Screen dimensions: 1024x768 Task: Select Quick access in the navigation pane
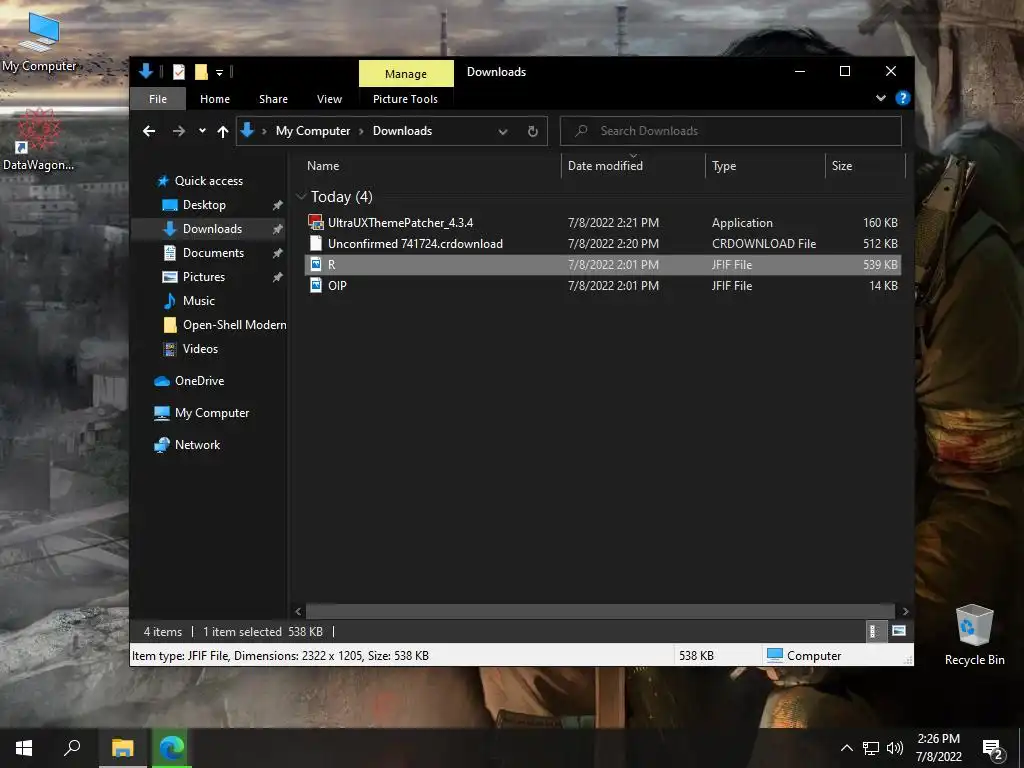(208, 181)
